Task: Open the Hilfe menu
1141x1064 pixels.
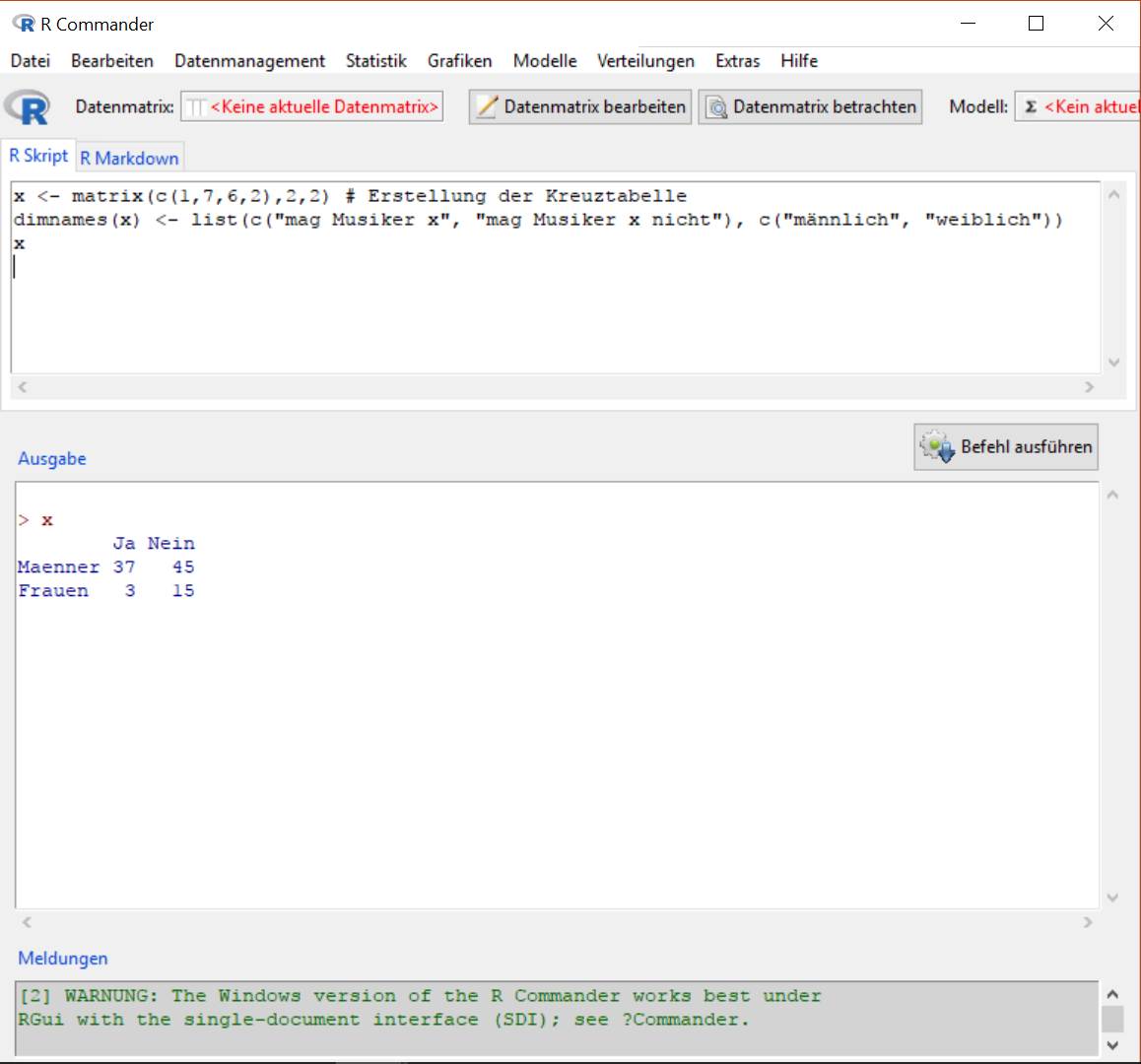Action: (799, 61)
